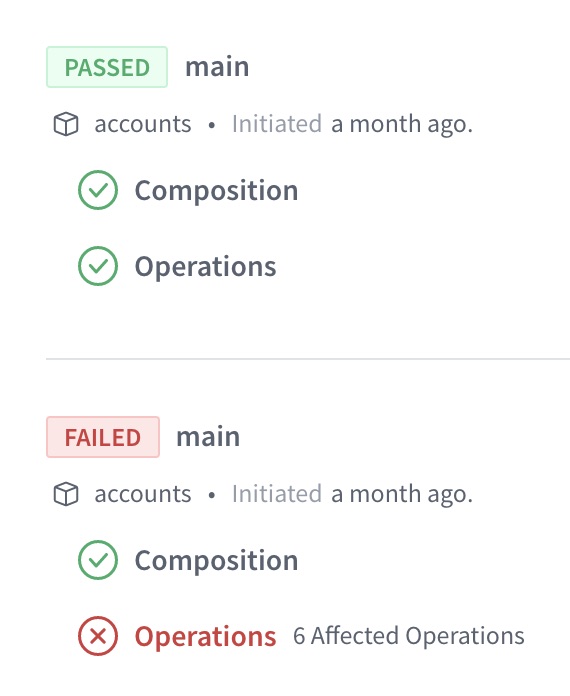View the 6 Affected Operations details

click(x=409, y=636)
